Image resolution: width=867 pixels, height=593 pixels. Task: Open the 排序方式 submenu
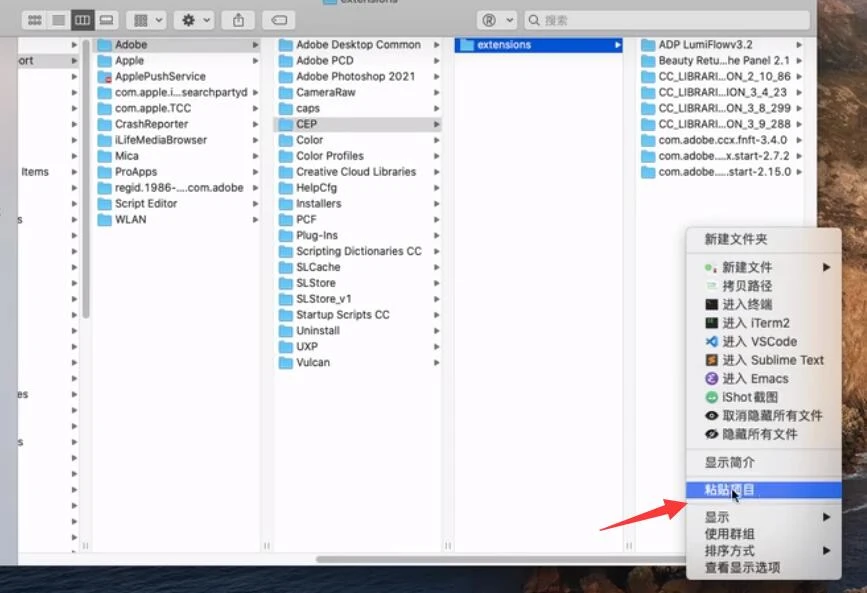[x=764, y=551]
